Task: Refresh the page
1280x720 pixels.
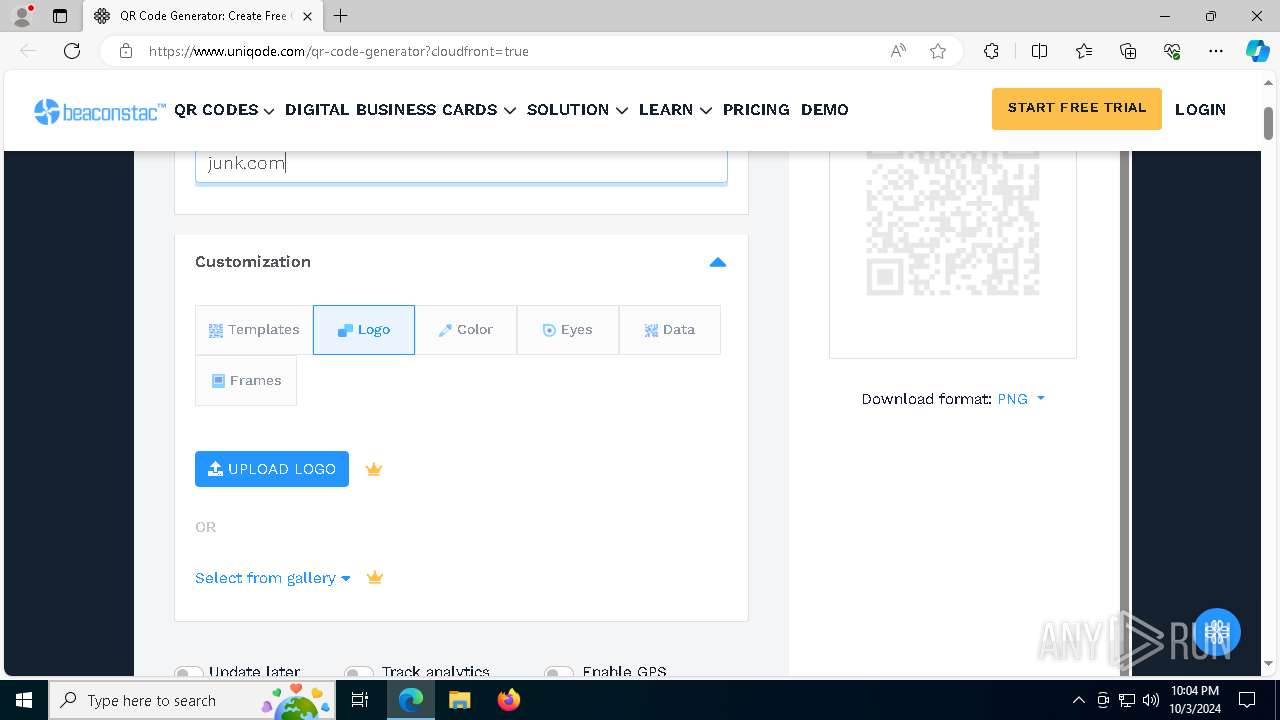Action: [x=72, y=51]
